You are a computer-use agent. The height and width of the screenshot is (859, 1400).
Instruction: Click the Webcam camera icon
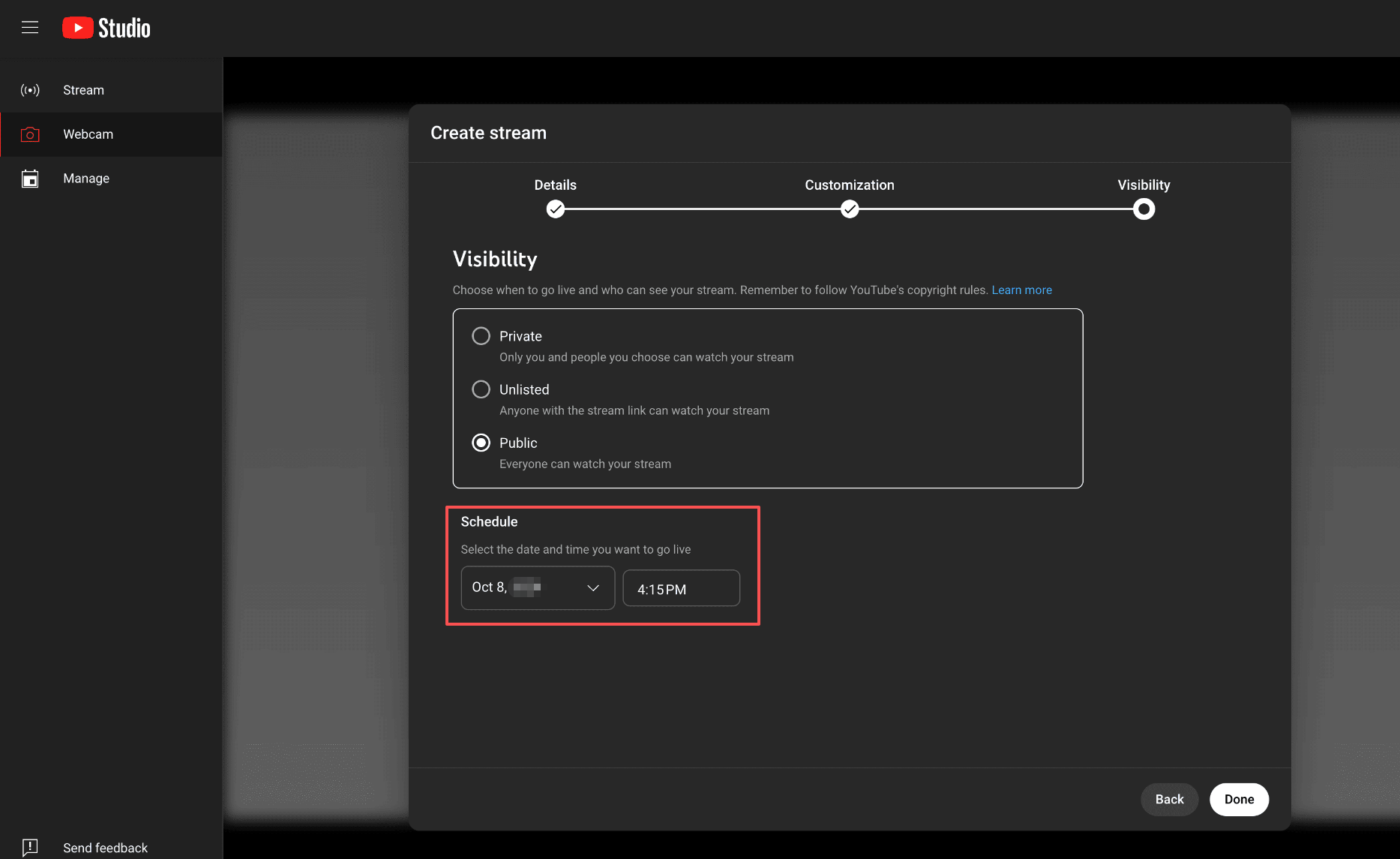coord(30,134)
